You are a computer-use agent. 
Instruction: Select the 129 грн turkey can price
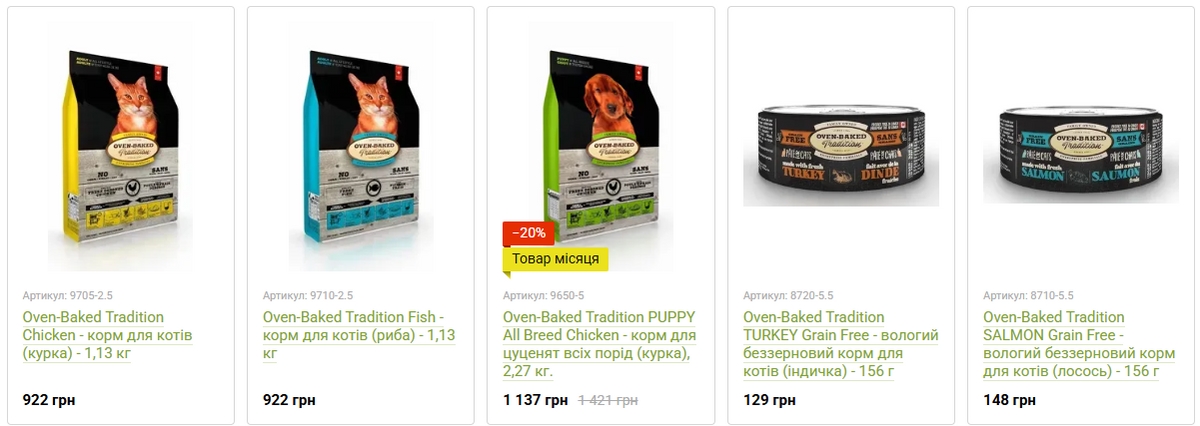click(x=769, y=400)
